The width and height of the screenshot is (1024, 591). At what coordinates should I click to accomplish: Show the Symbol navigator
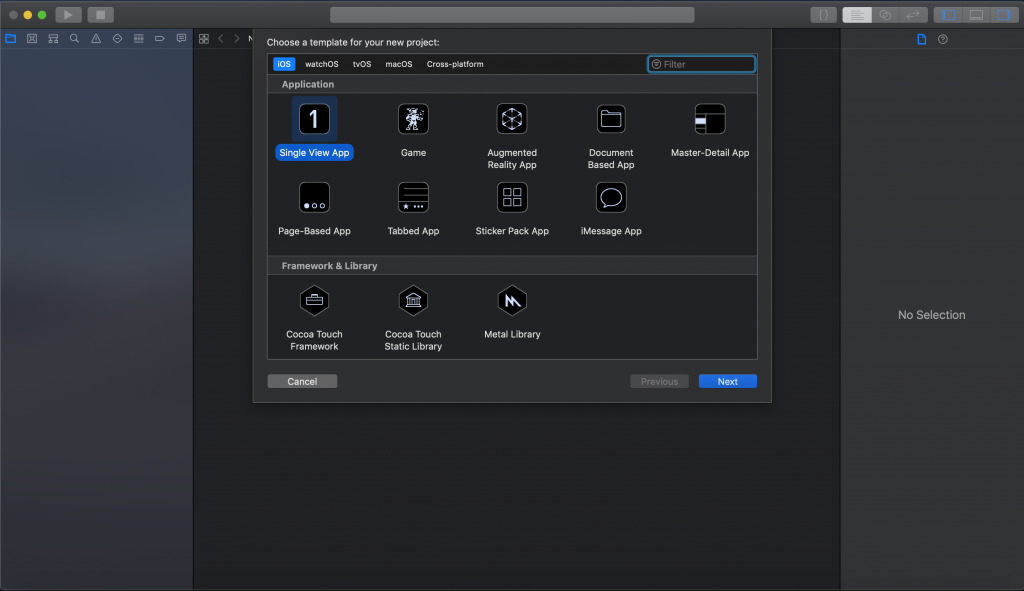(x=53, y=39)
